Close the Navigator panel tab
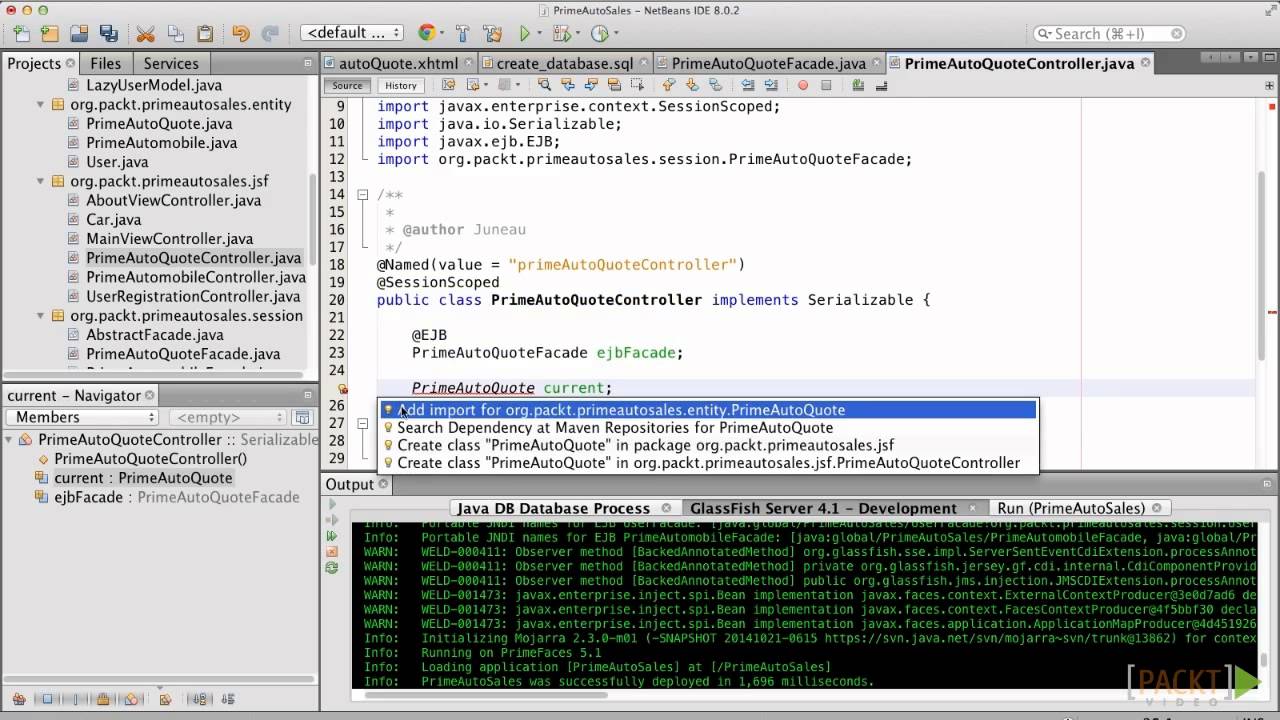Screen dimensions: 1280x720 tap(150, 396)
